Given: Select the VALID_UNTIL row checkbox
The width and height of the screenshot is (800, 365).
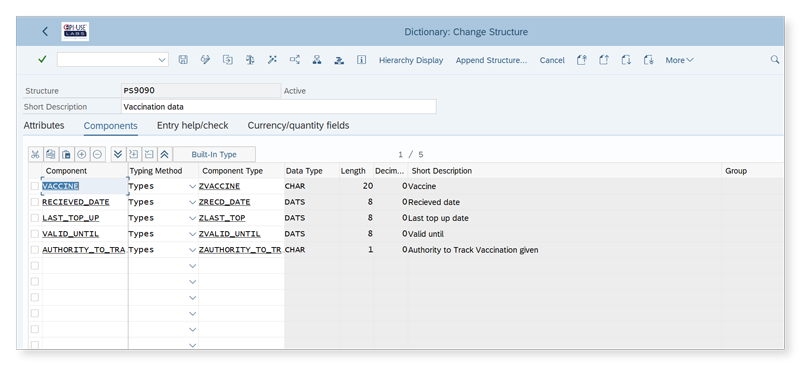Looking at the screenshot, I should click(35, 234).
